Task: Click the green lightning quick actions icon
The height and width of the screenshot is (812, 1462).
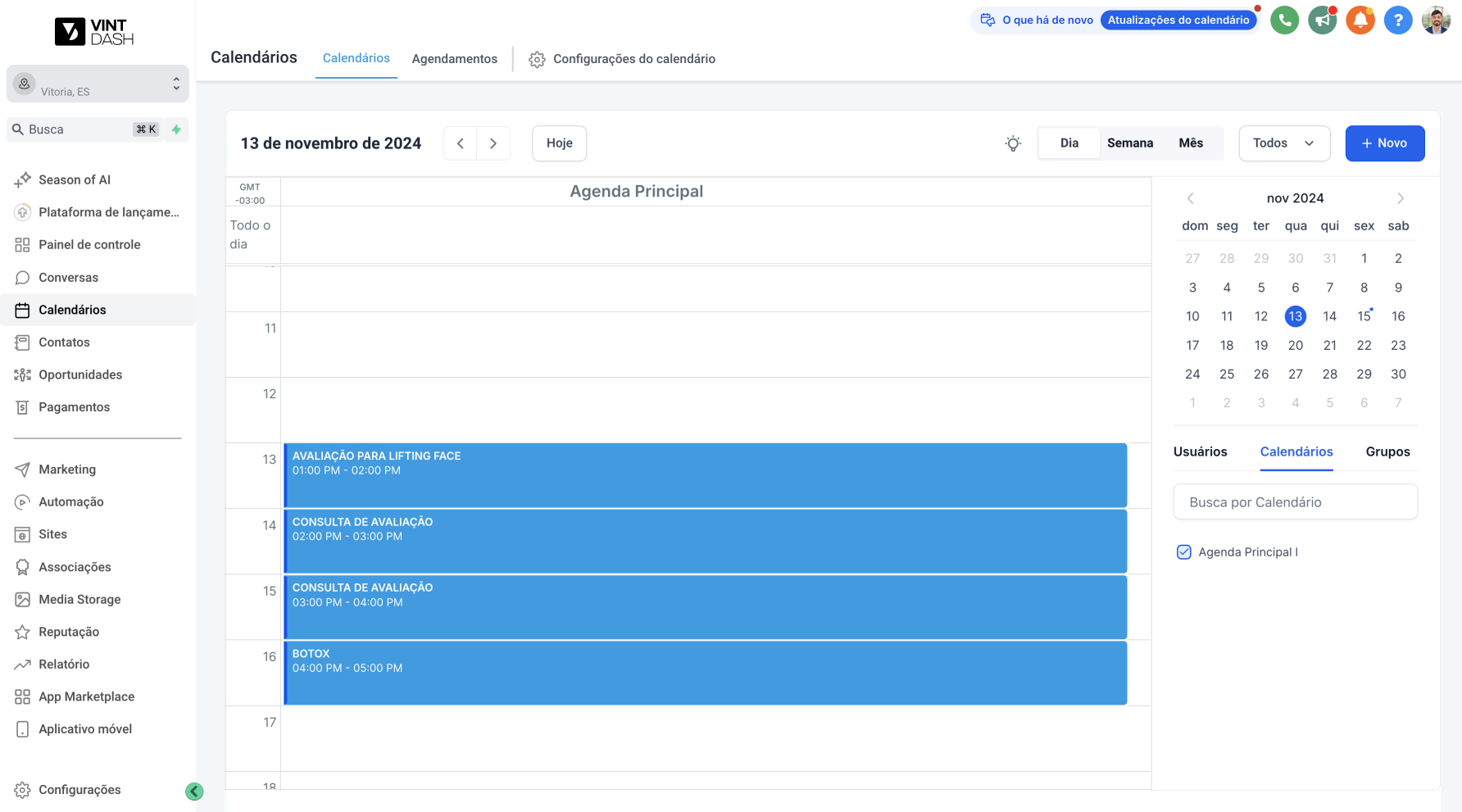Action: [x=176, y=129]
